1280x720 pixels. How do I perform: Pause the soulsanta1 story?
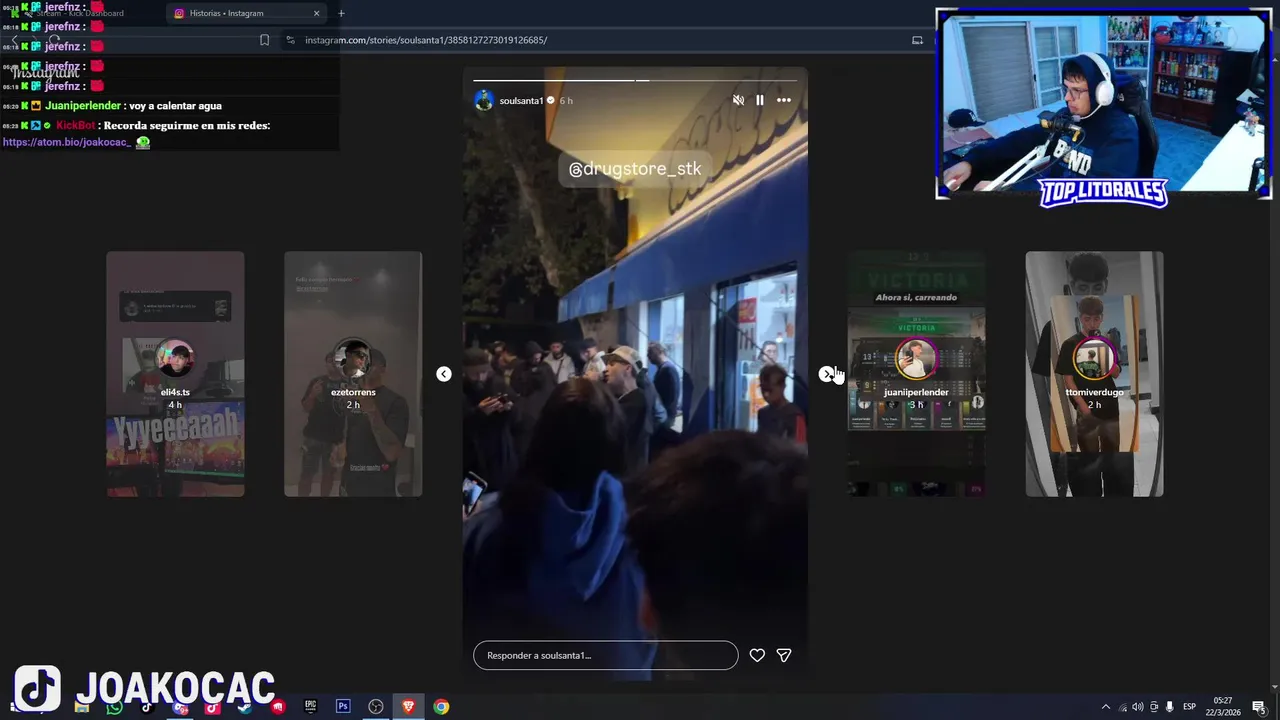(760, 100)
